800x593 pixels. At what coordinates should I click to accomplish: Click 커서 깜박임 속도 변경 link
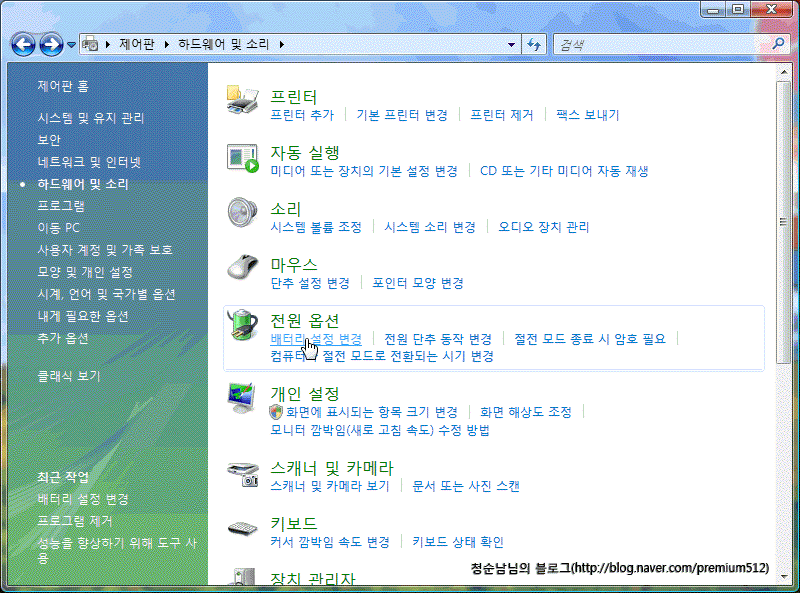[330, 542]
